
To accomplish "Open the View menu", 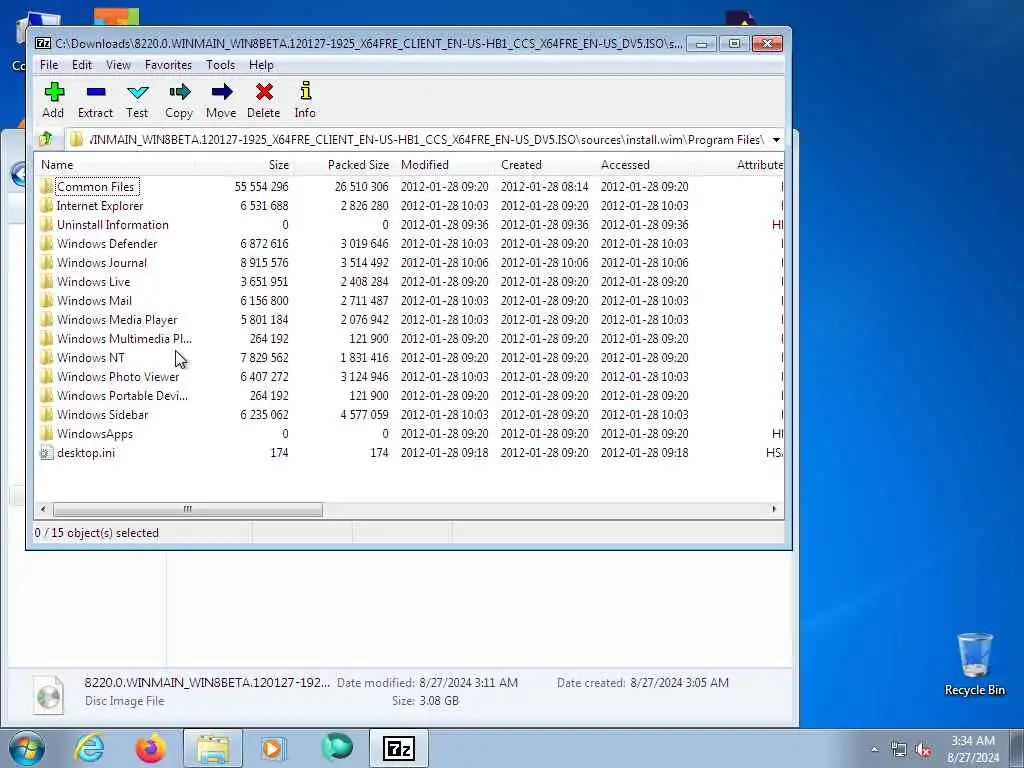I will click(x=118, y=65).
